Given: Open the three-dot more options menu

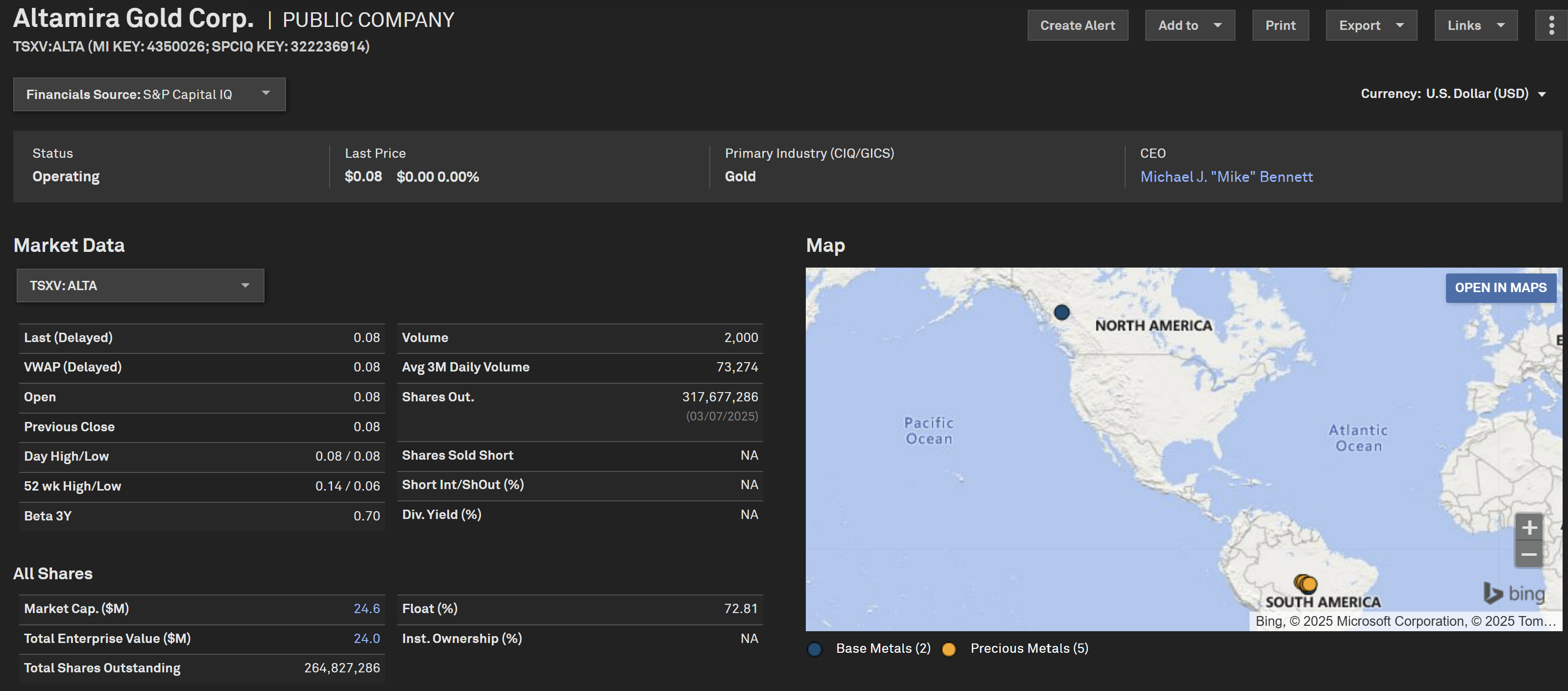Looking at the screenshot, I should point(1551,25).
